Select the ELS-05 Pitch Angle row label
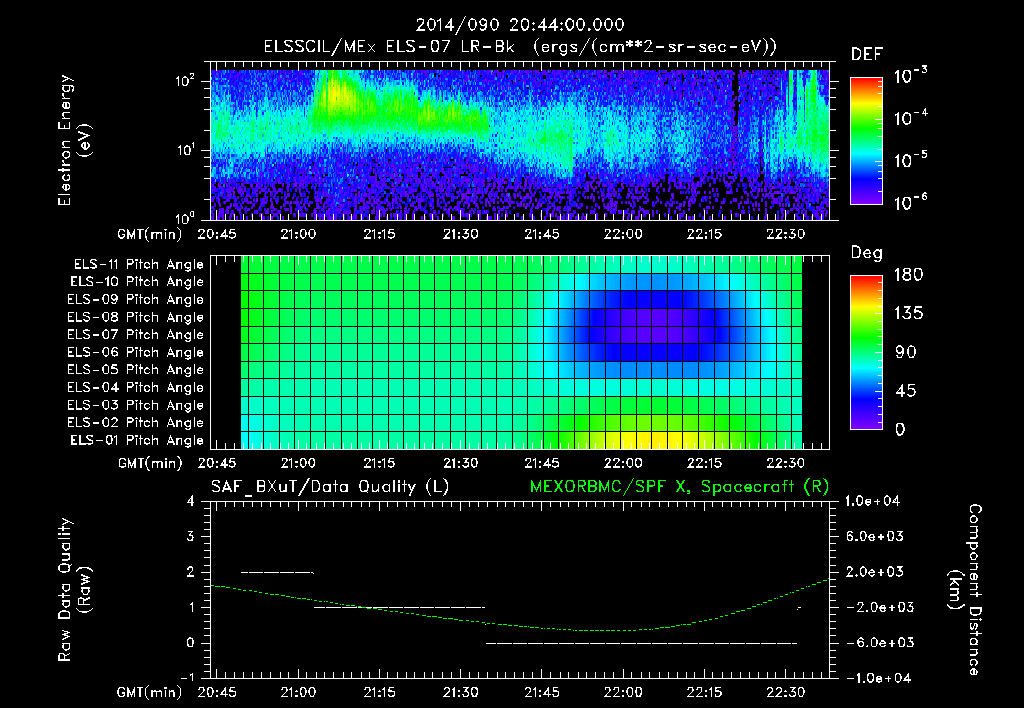The height and width of the screenshot is (708, 1024). [136, 370]
